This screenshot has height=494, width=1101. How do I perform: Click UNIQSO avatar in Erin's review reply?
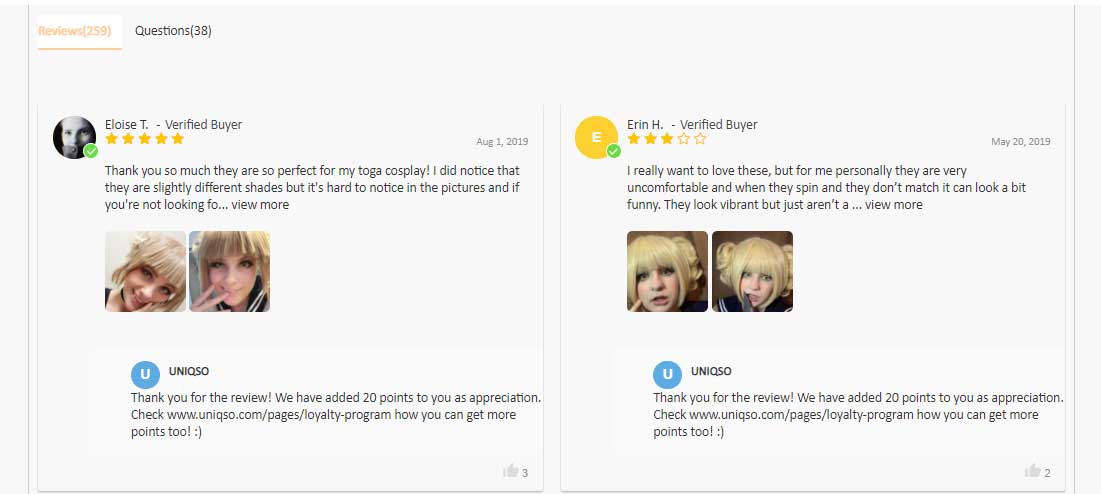[667, 375]
